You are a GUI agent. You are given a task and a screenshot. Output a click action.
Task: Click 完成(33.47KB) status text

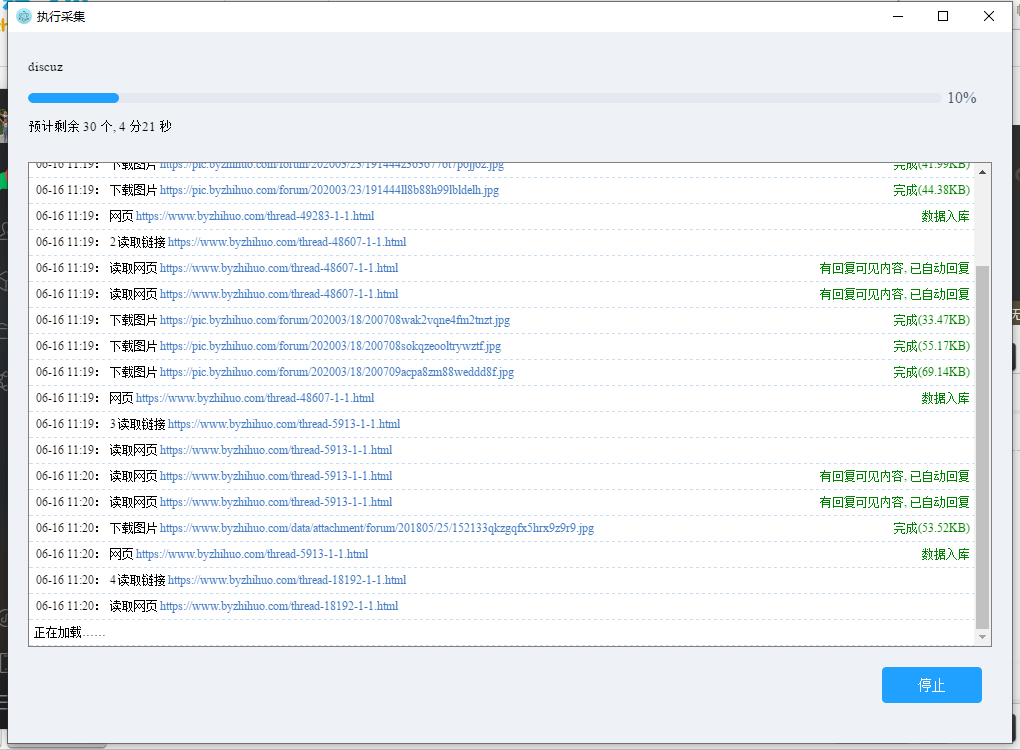point(932,320)
